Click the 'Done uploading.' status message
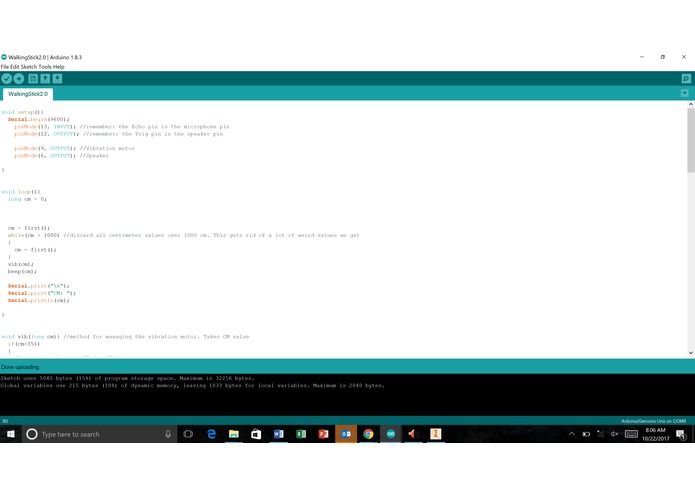The width and height of the screenshot is (695, 494). (x=20, y=367)
